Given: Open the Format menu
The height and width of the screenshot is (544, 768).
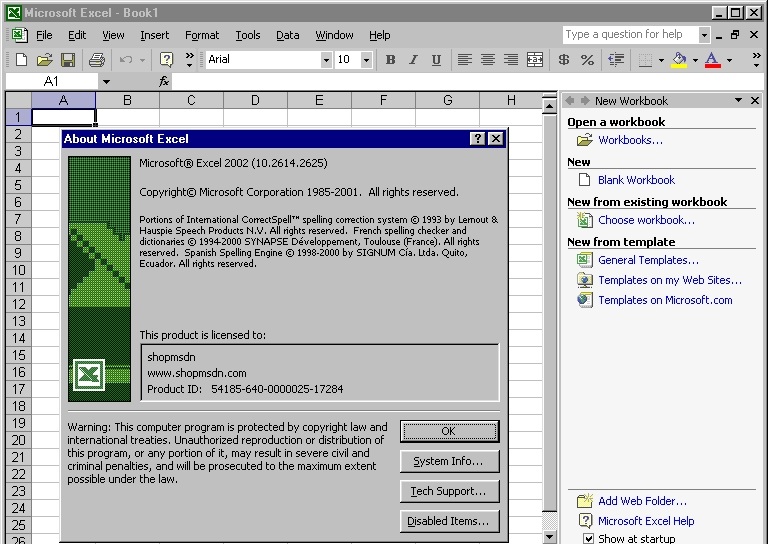Looking at the screenshot, I should [x=202, y=35].
